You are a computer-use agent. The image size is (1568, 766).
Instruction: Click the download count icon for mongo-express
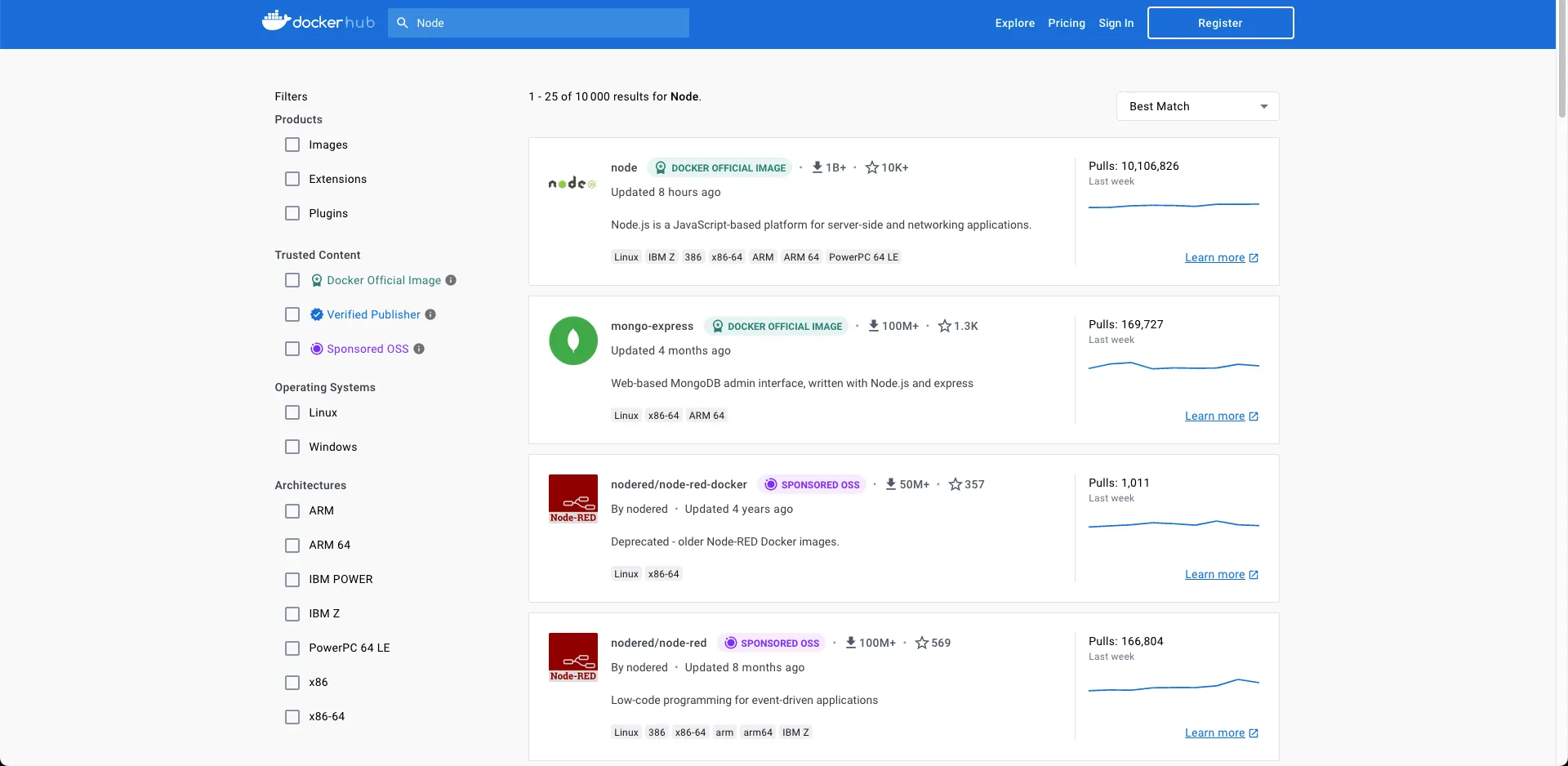pos(872,325)
